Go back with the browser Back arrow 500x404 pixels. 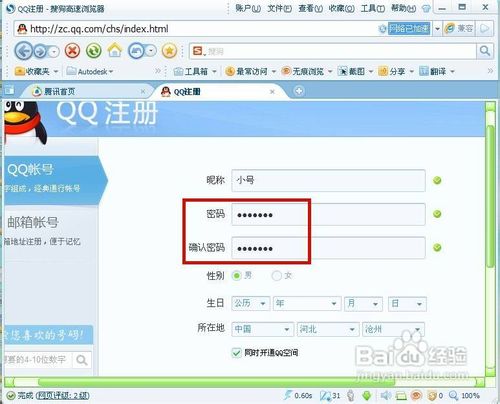click(24, 51)
